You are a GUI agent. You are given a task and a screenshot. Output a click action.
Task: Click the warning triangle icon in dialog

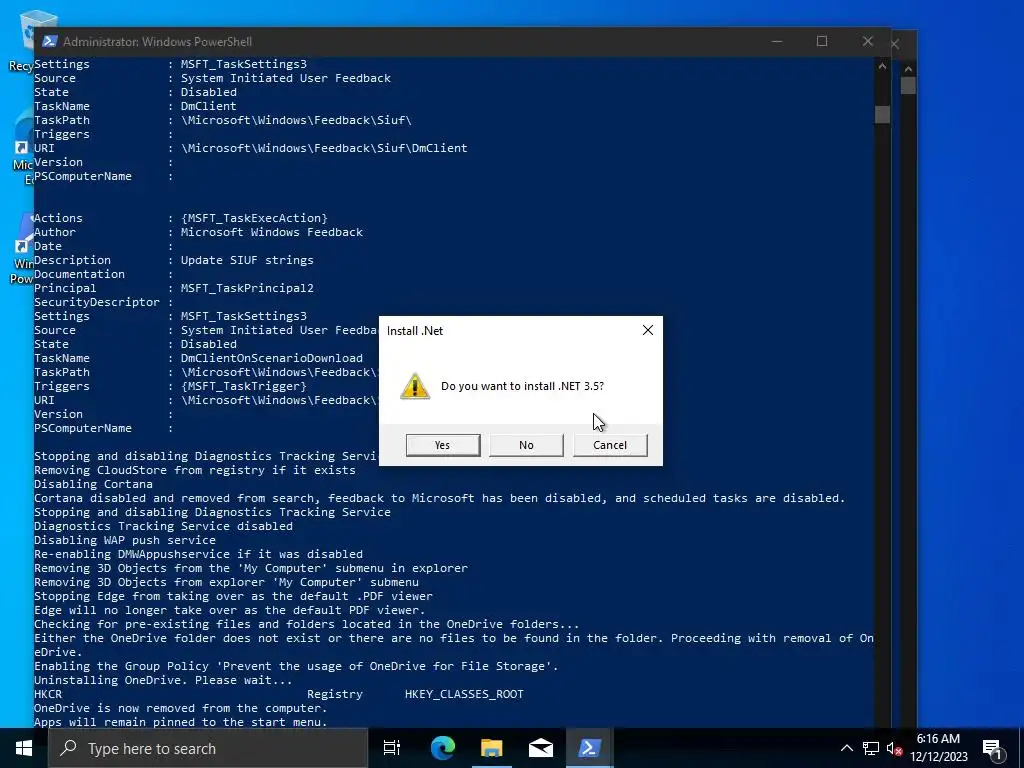[x=415, y=386]
